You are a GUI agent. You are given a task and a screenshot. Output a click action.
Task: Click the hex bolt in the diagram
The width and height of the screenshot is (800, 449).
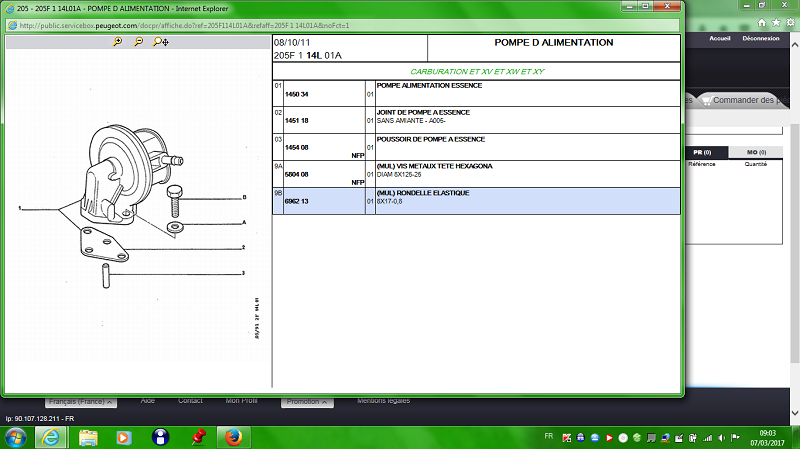pyautogui.click(x=174, y=201)
